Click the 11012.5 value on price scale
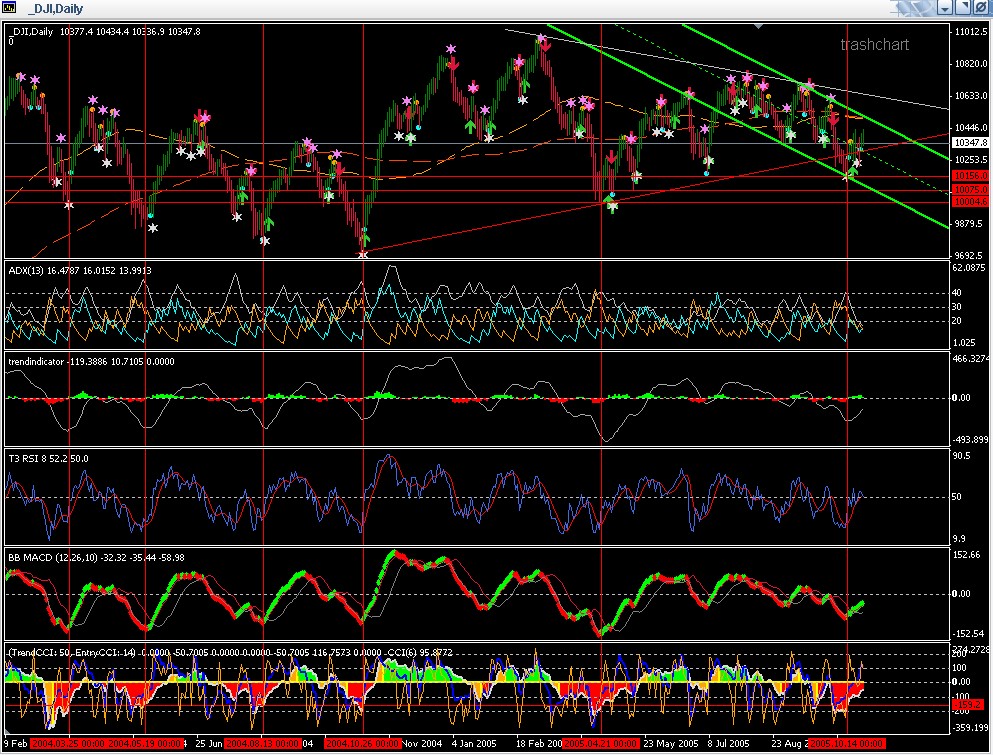The width and height of the screenshot is (993, 755). pos(971,32)
